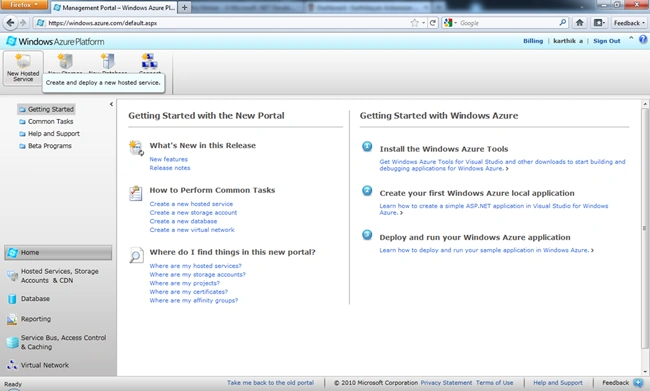Image resolution: width=650 pixels, height=391 pixels.
Task: Click Where are my affinity groups link
Action: (x=194, y=301)
